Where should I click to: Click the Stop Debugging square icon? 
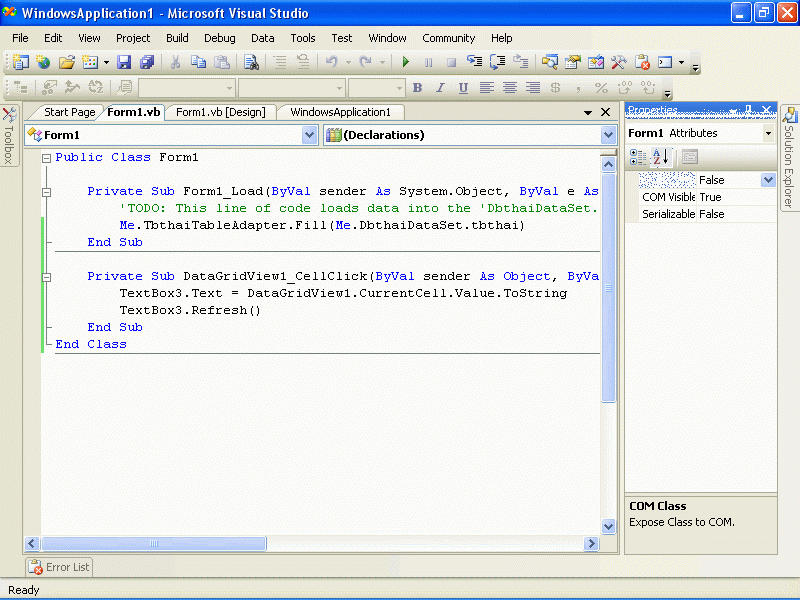[451, 62]
